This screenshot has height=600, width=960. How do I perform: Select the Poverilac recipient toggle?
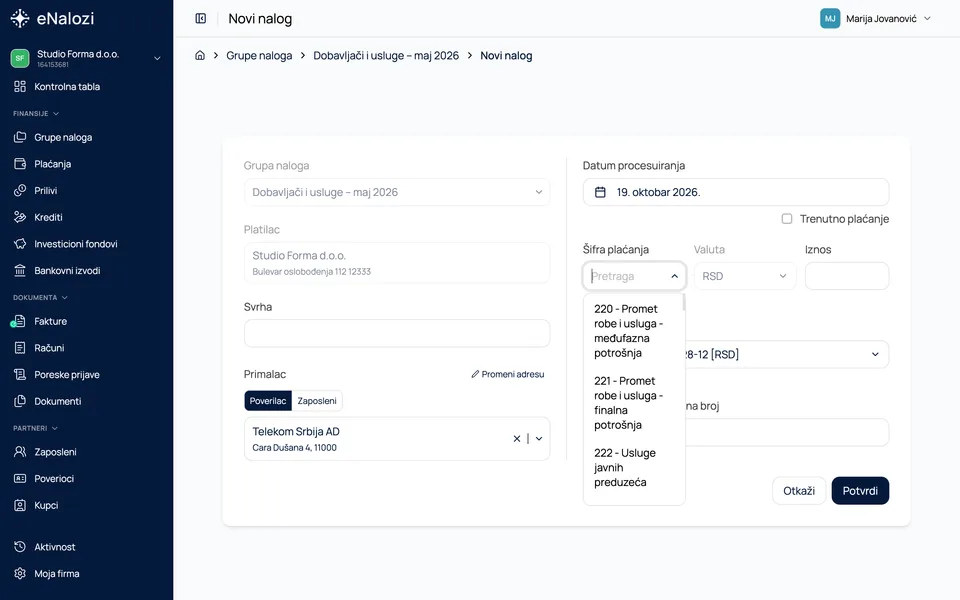tap(268, 401)
